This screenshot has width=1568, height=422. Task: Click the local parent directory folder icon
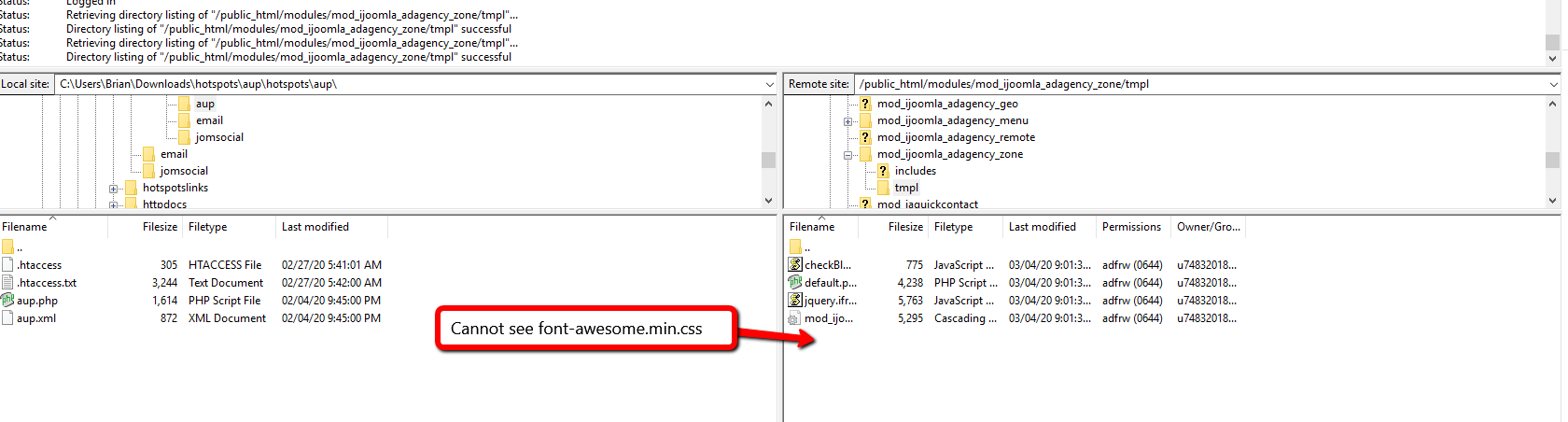coord(7,247)
